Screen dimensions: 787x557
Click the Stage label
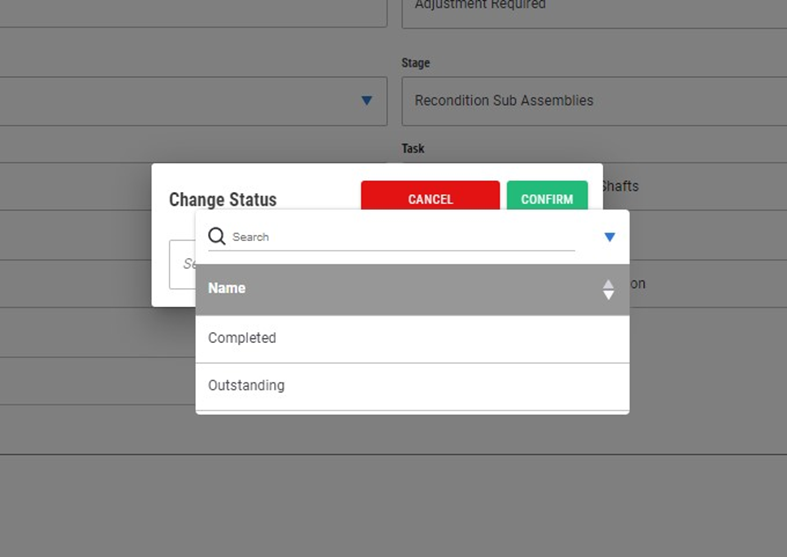(x=416, y=63)
